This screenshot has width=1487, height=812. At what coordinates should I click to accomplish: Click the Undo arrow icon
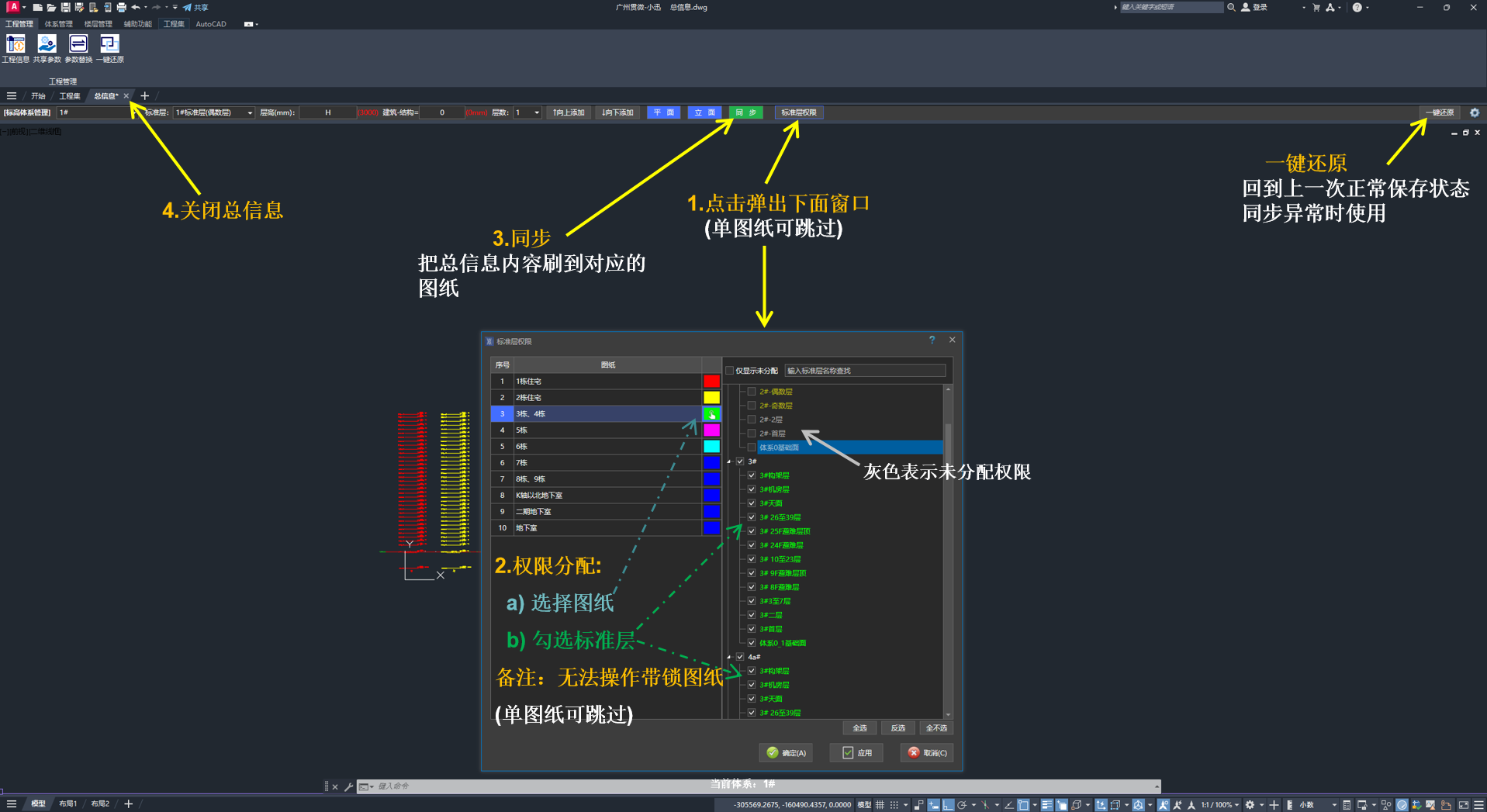click(136, 7)
